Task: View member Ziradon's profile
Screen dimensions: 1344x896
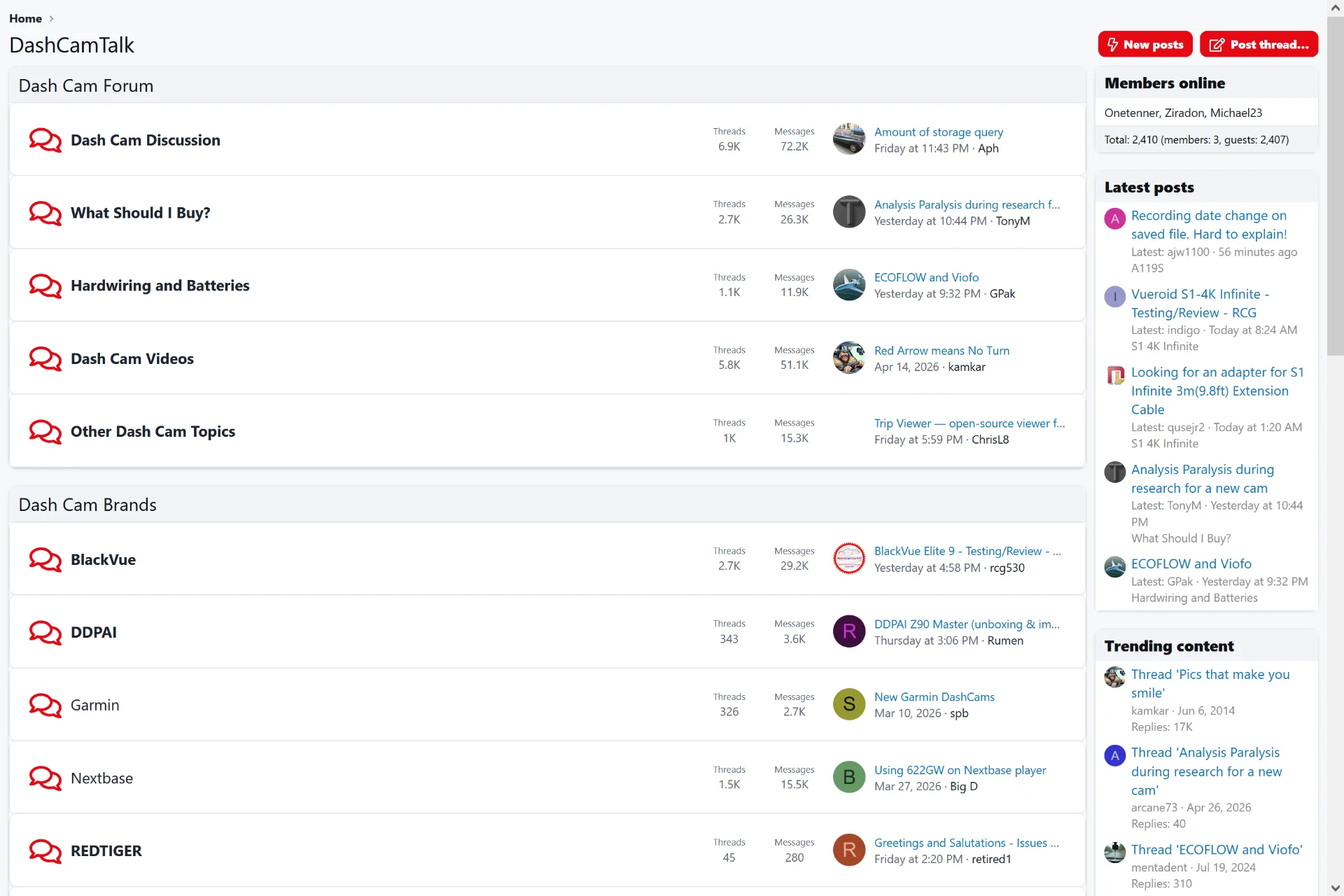Action: point(1184,113)
